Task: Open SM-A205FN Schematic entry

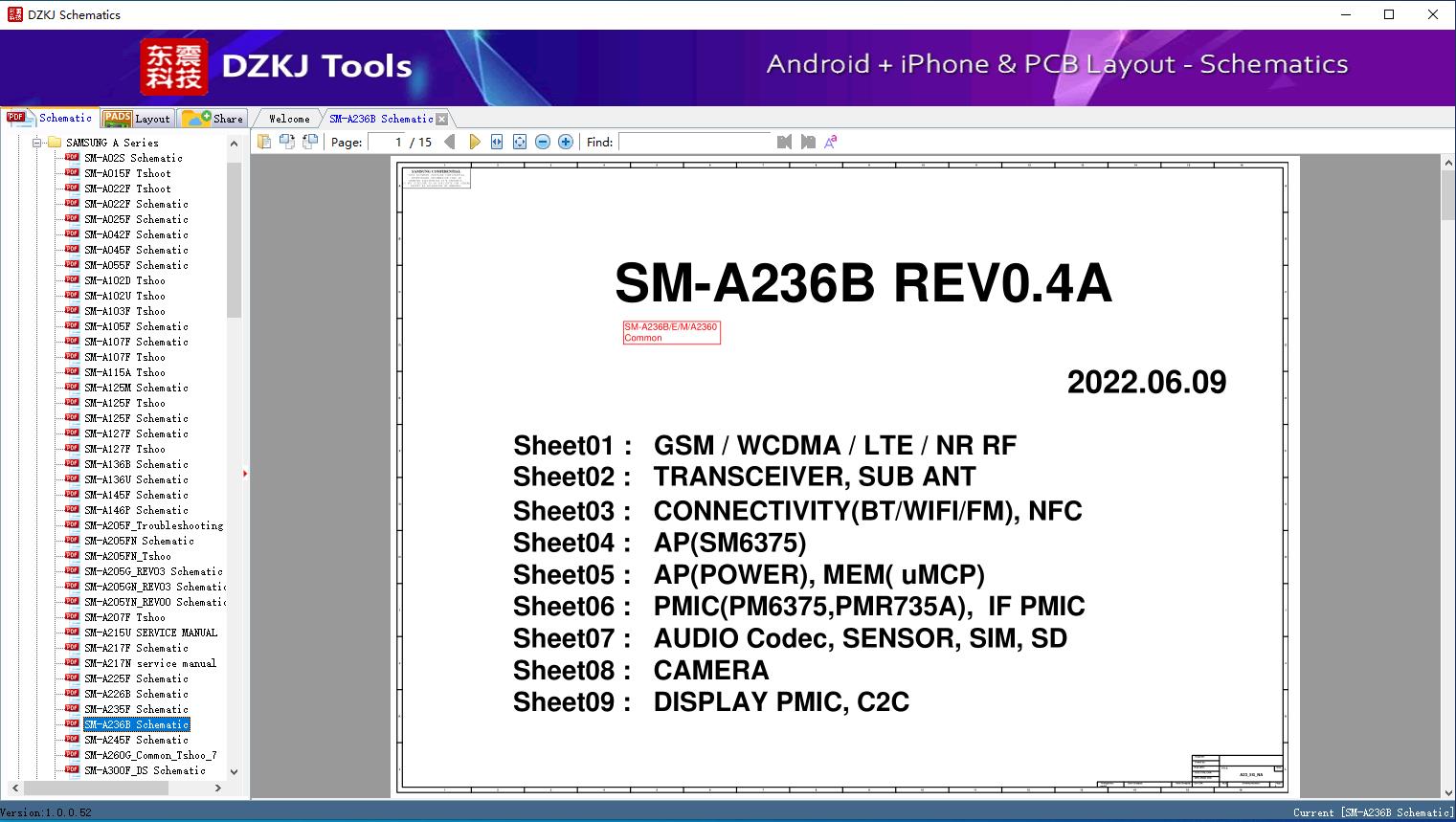Action: (139, 541)
